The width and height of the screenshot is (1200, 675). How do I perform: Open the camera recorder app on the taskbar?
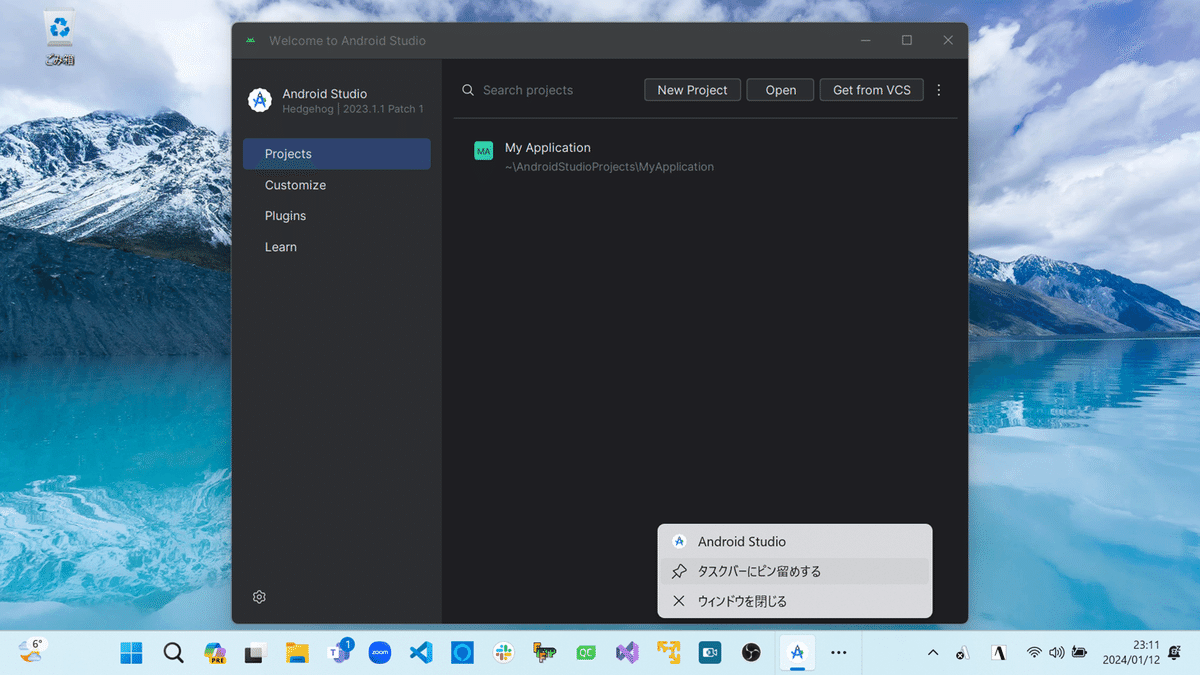click(710, 653)
